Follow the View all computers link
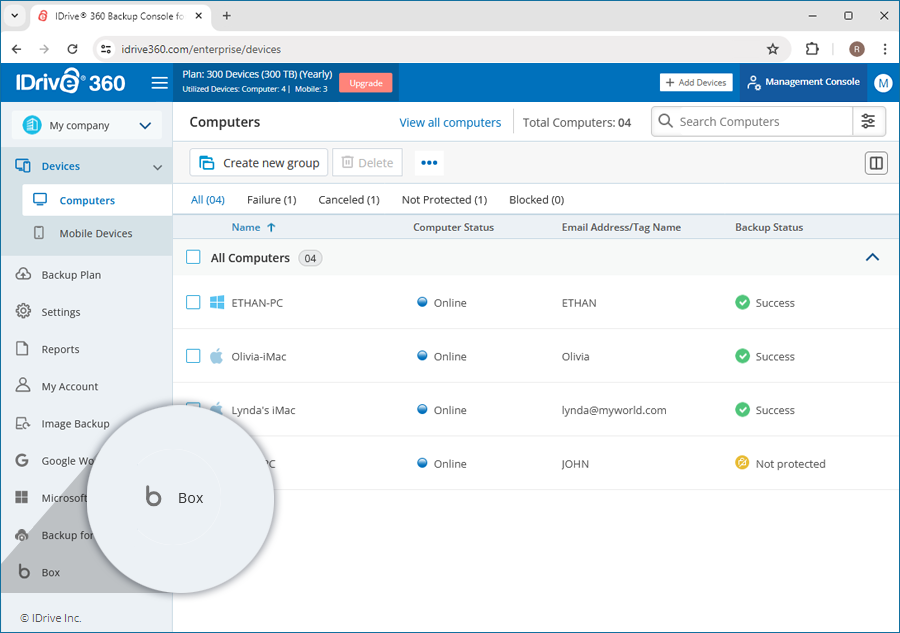The height and width of the screenshot is (633, 900). pyautogui.click(x=450, y=122)
